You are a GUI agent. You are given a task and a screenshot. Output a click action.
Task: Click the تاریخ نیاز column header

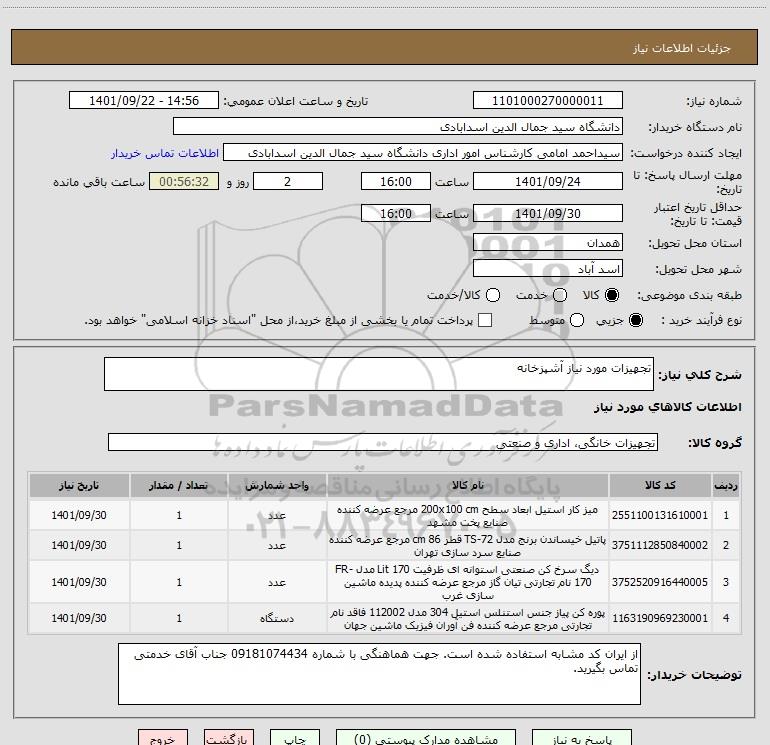point(79,485)
